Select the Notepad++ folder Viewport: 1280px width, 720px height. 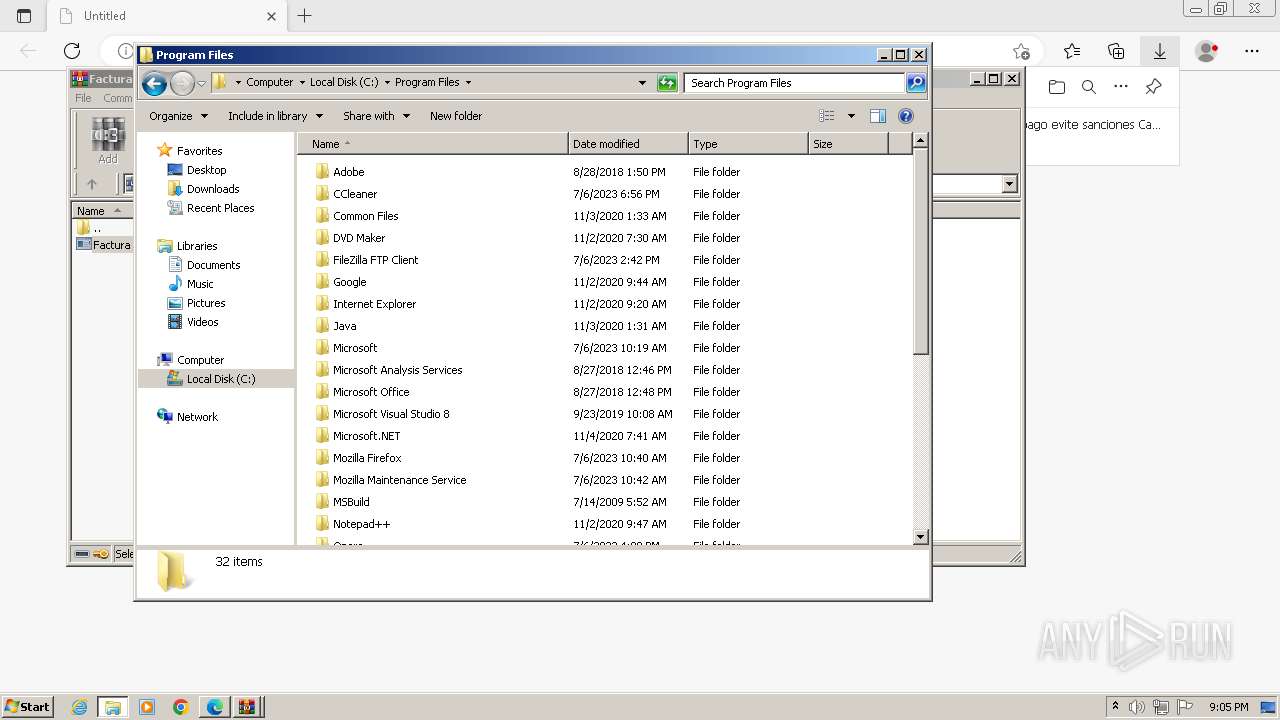[361, 524]
